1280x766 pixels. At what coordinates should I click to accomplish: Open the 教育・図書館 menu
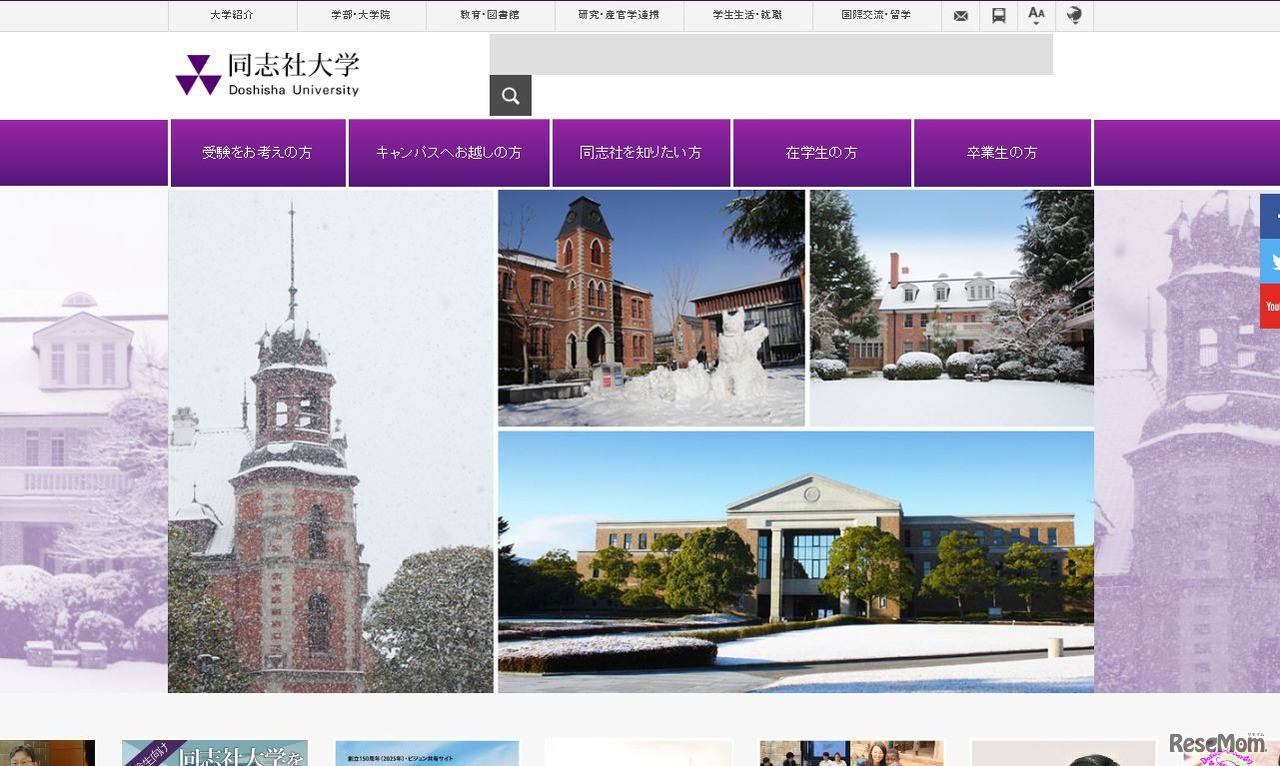489,15
